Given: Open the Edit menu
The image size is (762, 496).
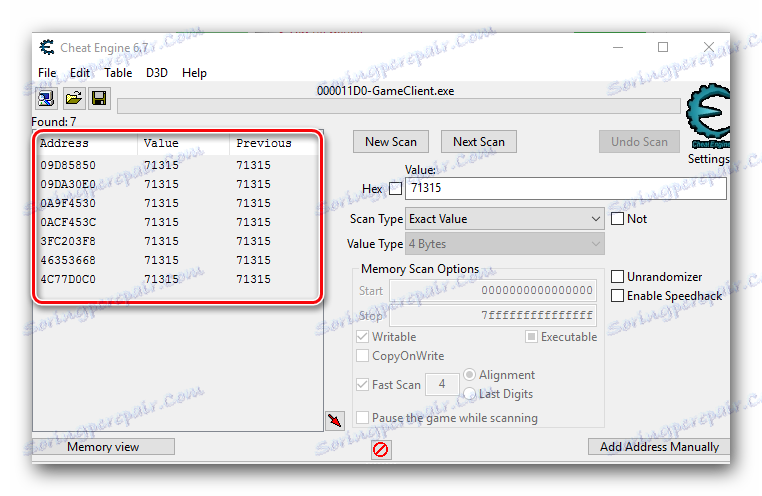Looking at the screenshot, I should (80, 73).
